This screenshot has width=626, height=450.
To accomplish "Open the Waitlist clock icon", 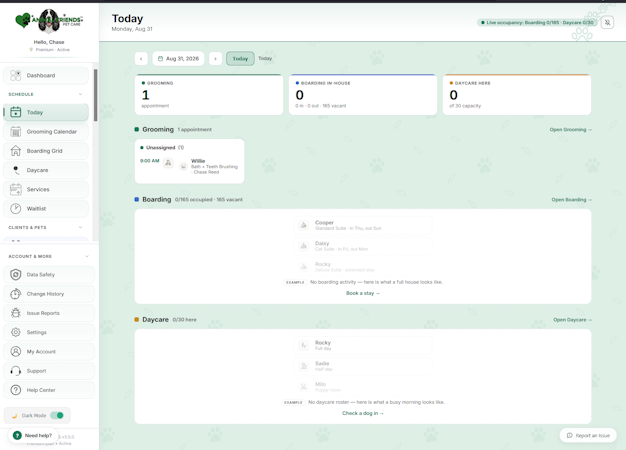I will [16, 208].
